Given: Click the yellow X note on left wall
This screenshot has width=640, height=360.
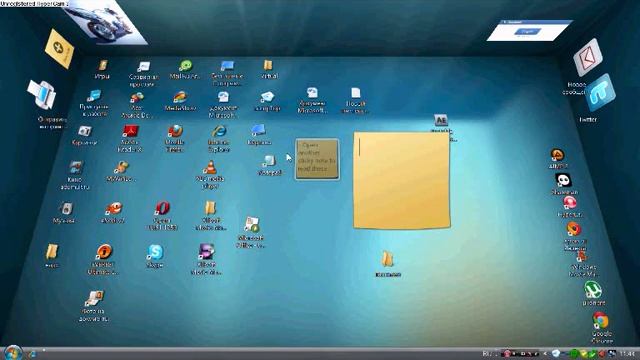Looking at the screenshot, I should point(60,49).
